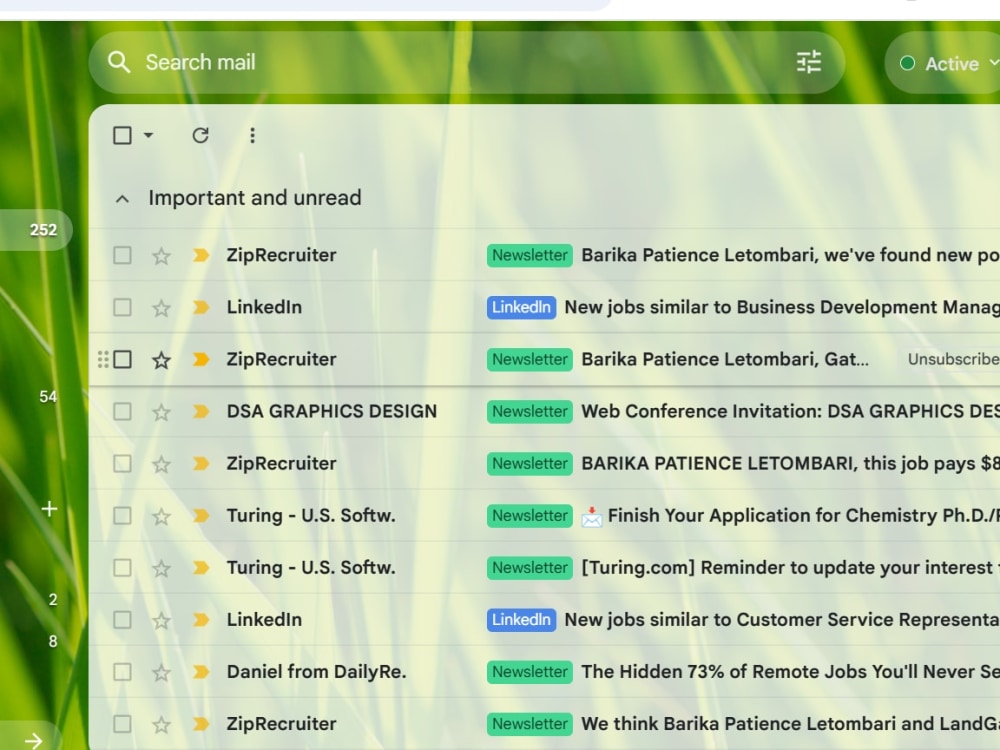Click the 54 count in the sidebar

(48, 397)
